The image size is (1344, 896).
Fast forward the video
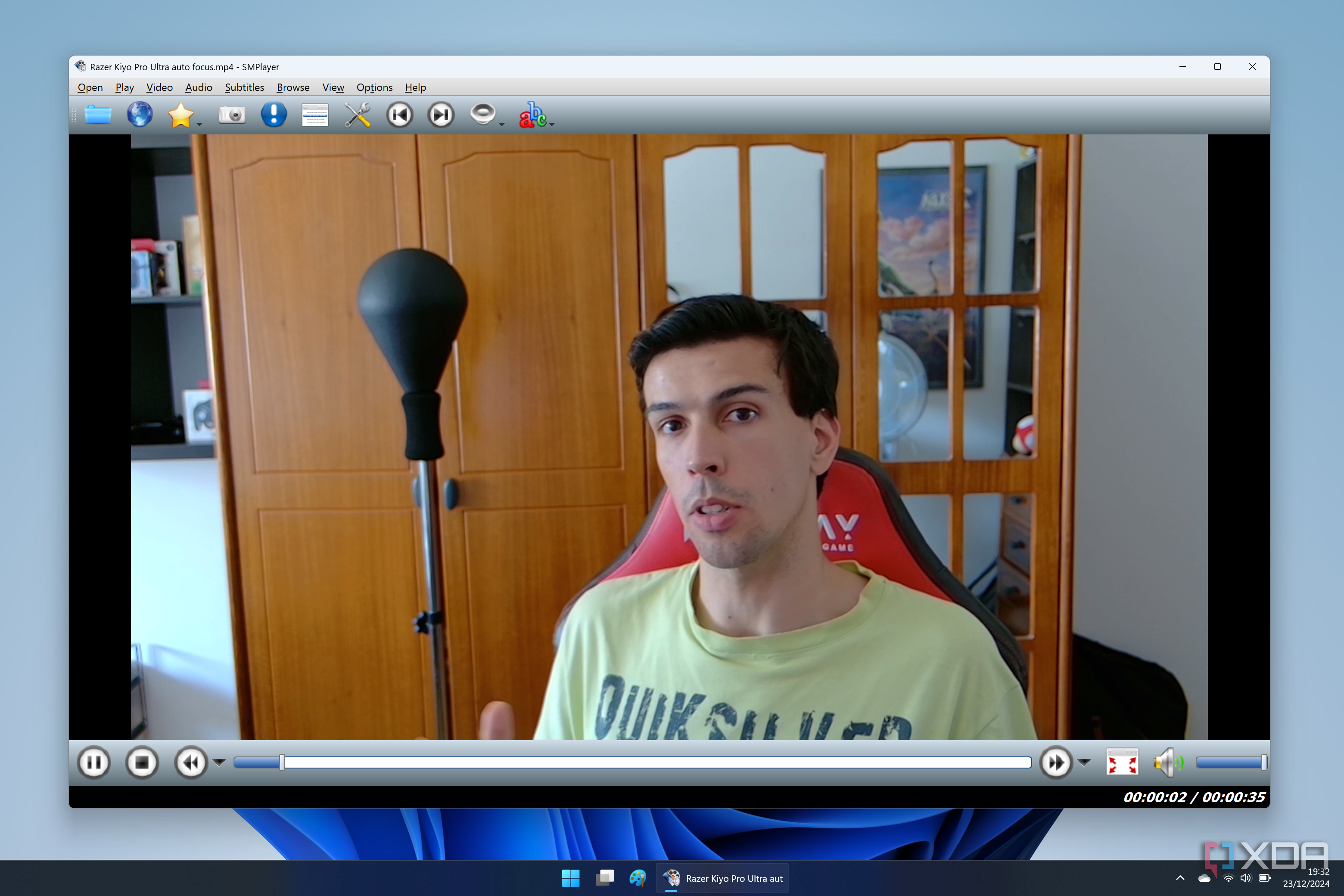click(x=1055, y=762)
